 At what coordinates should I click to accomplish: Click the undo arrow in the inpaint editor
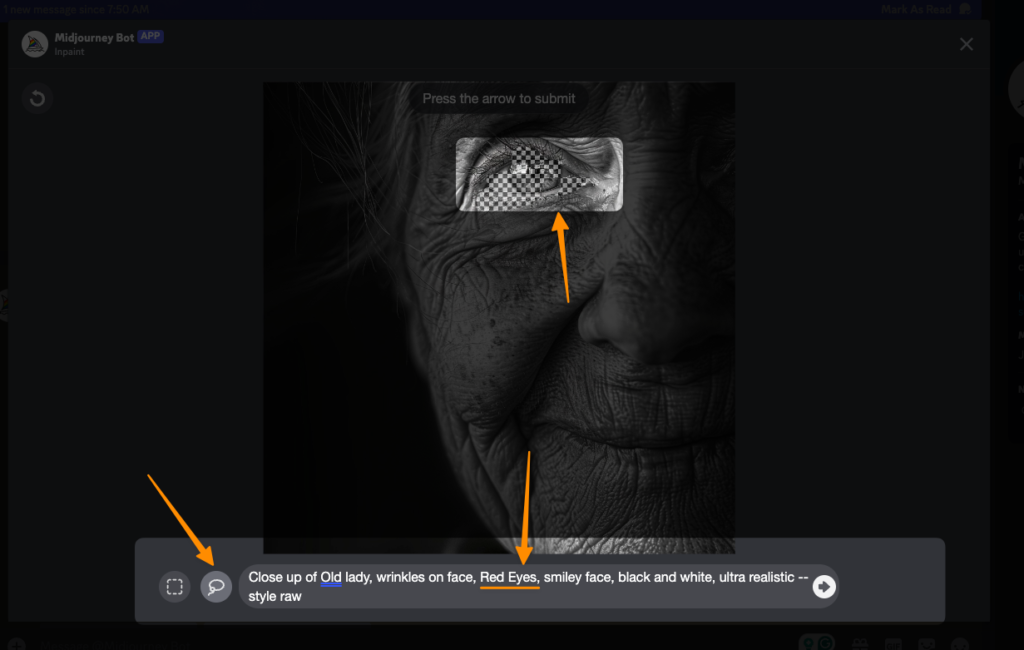[x=37, y=99]
